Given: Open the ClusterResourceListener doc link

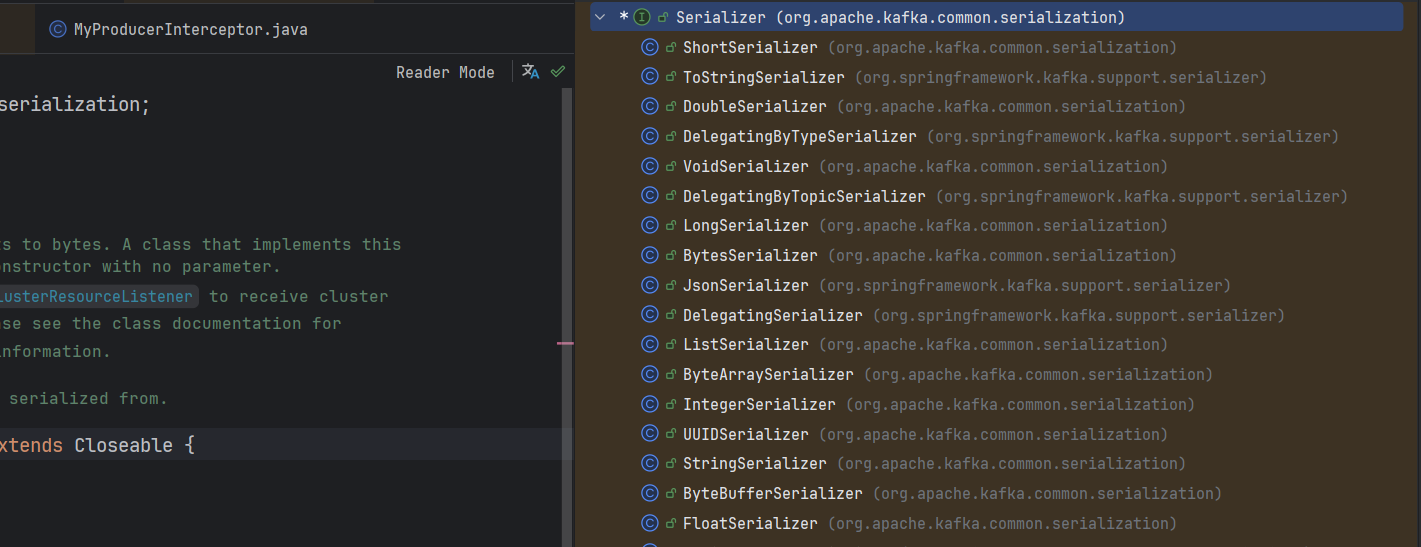Looking at the screenshot, I should click(97, 296).
